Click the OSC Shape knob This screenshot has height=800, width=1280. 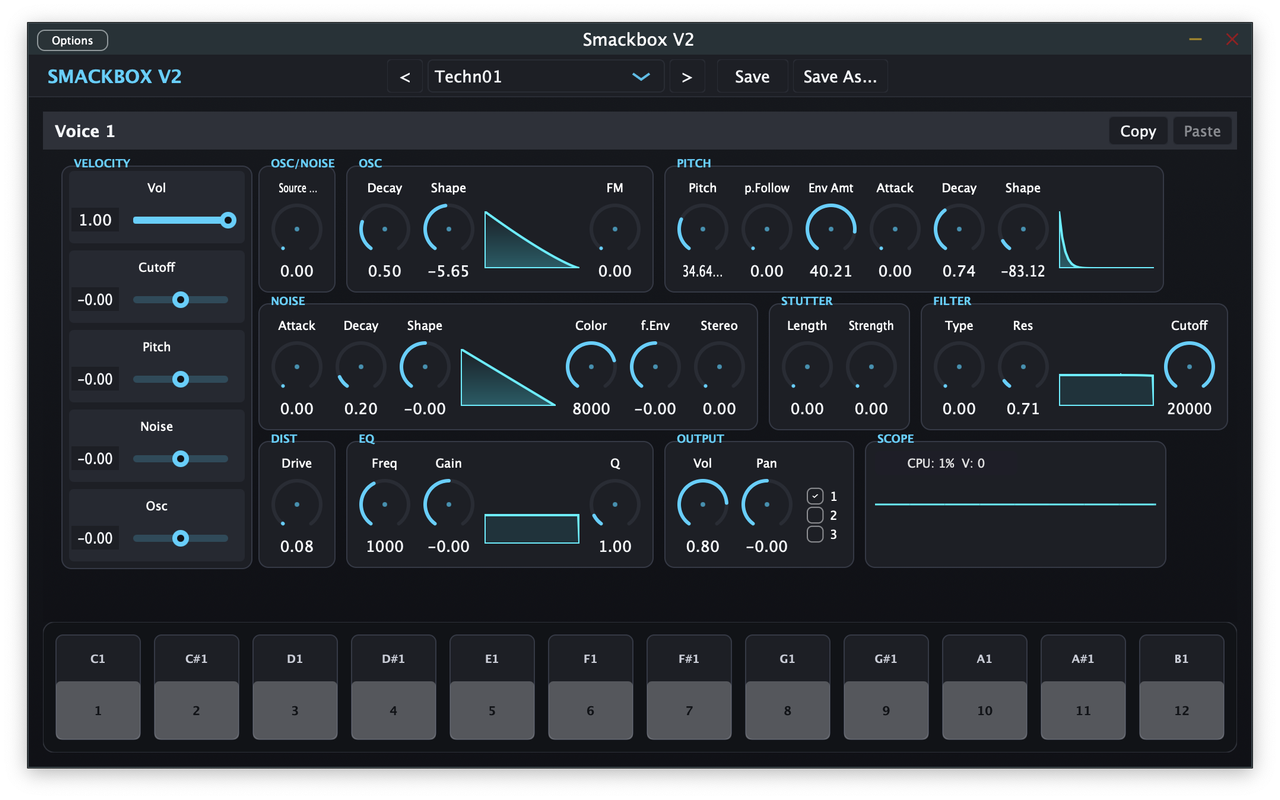point(449,229)
